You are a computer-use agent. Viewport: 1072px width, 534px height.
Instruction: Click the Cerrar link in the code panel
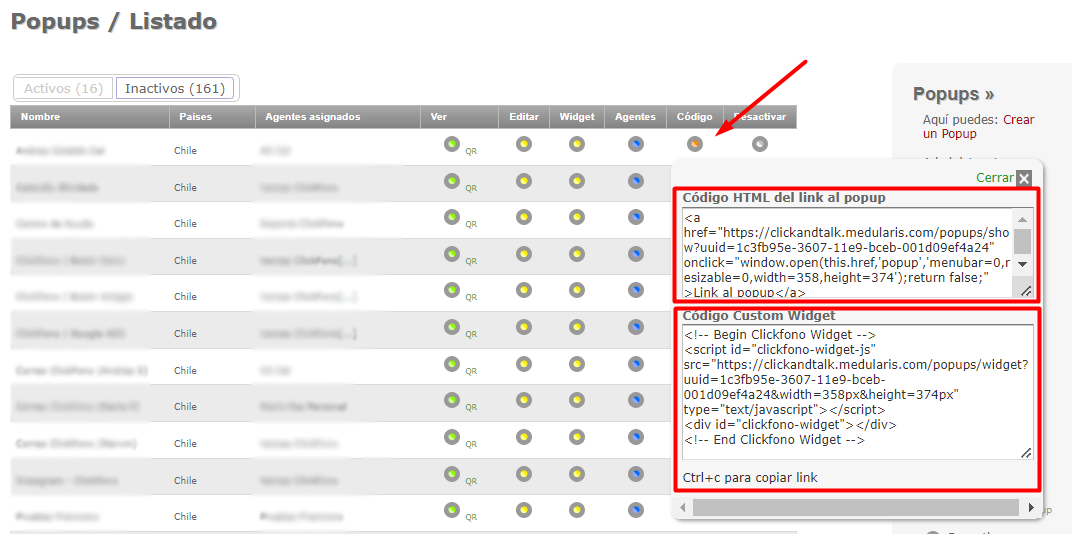[995, 178]
